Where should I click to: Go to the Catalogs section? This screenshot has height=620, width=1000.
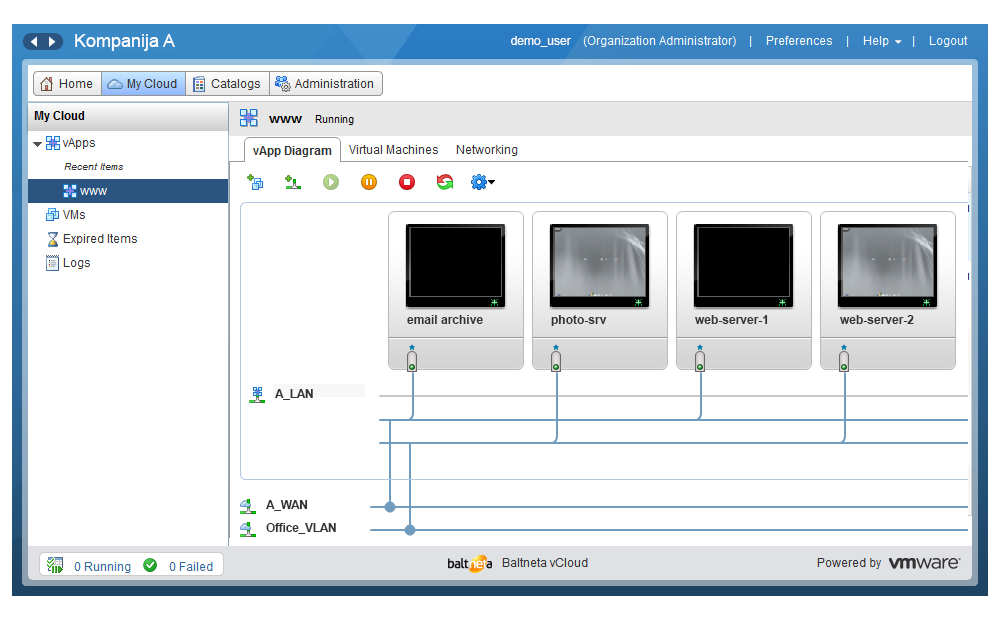[227, 84]
